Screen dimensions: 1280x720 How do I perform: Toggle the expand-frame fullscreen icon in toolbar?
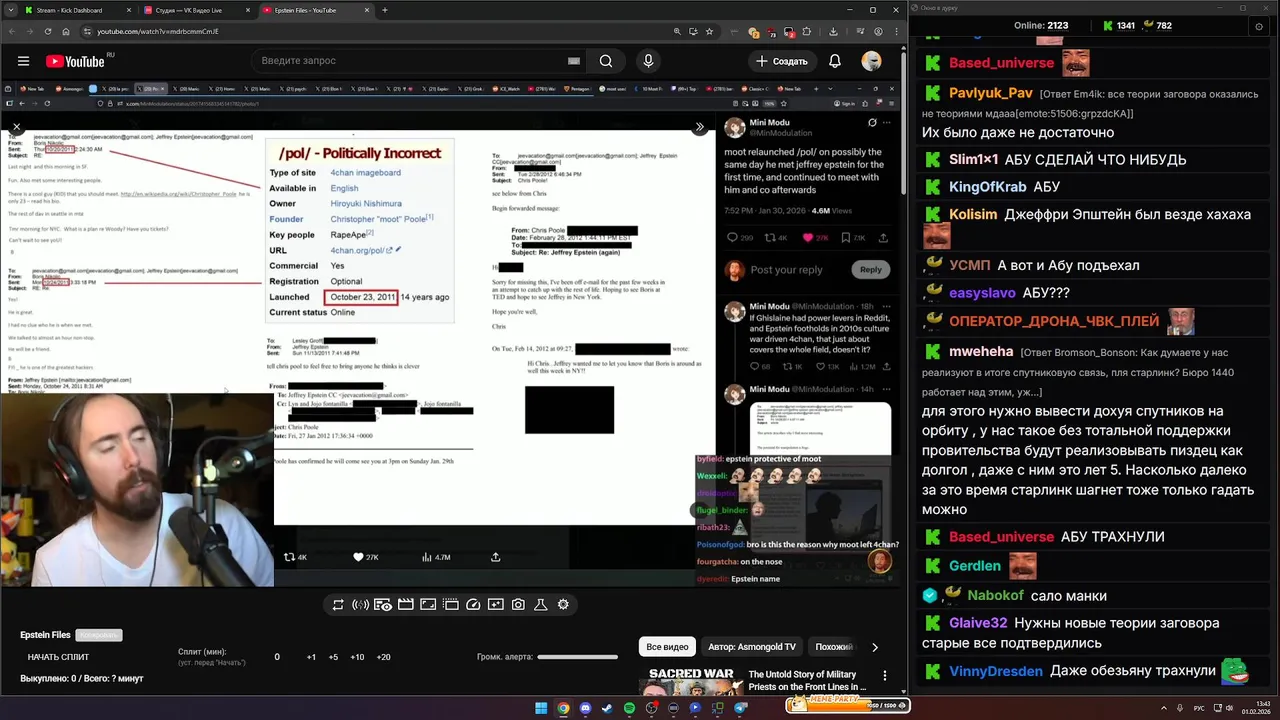(x=428, y=605)
